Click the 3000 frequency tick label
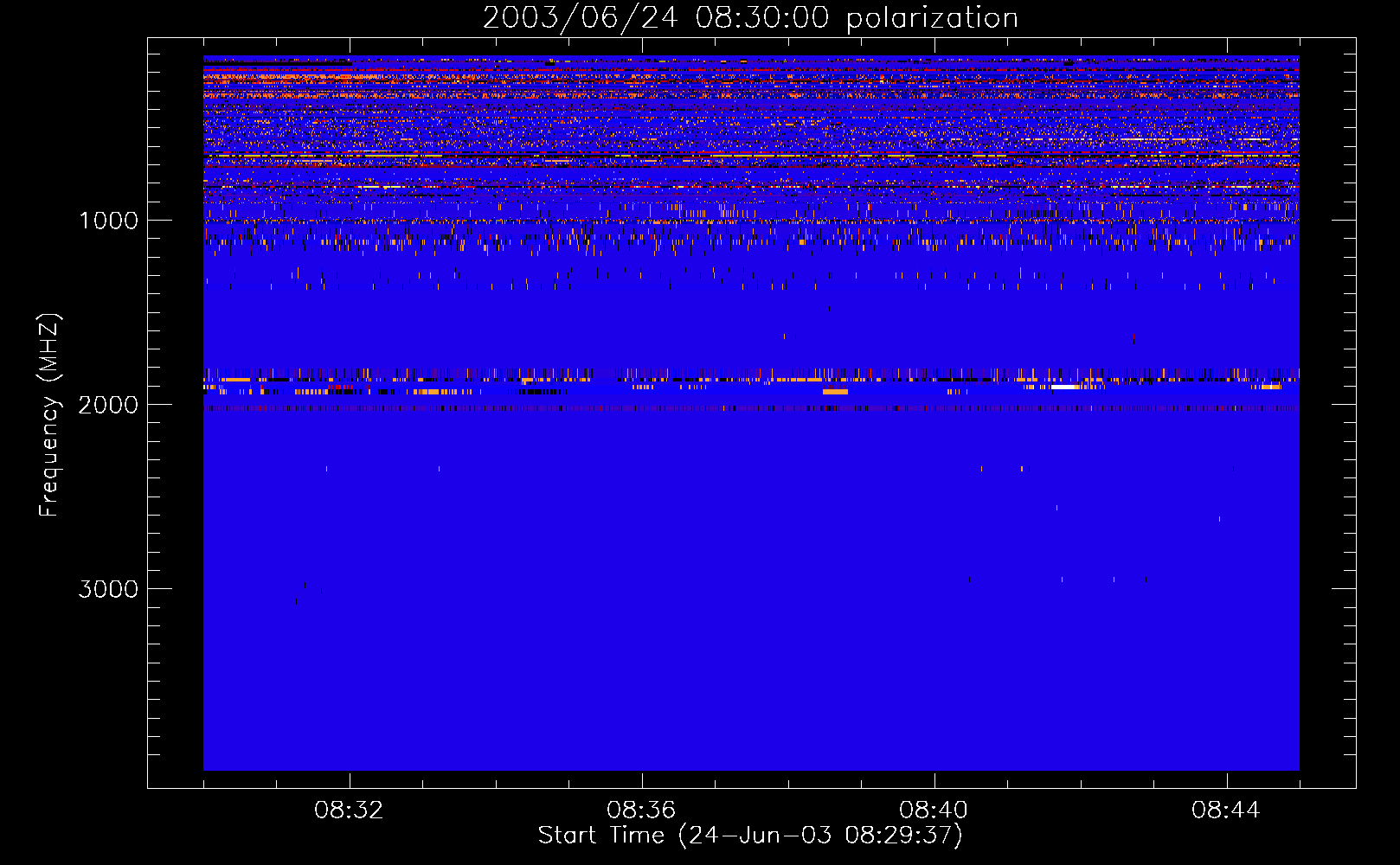The height and width of the screenshot is (865, 1400). click(108, 589)
